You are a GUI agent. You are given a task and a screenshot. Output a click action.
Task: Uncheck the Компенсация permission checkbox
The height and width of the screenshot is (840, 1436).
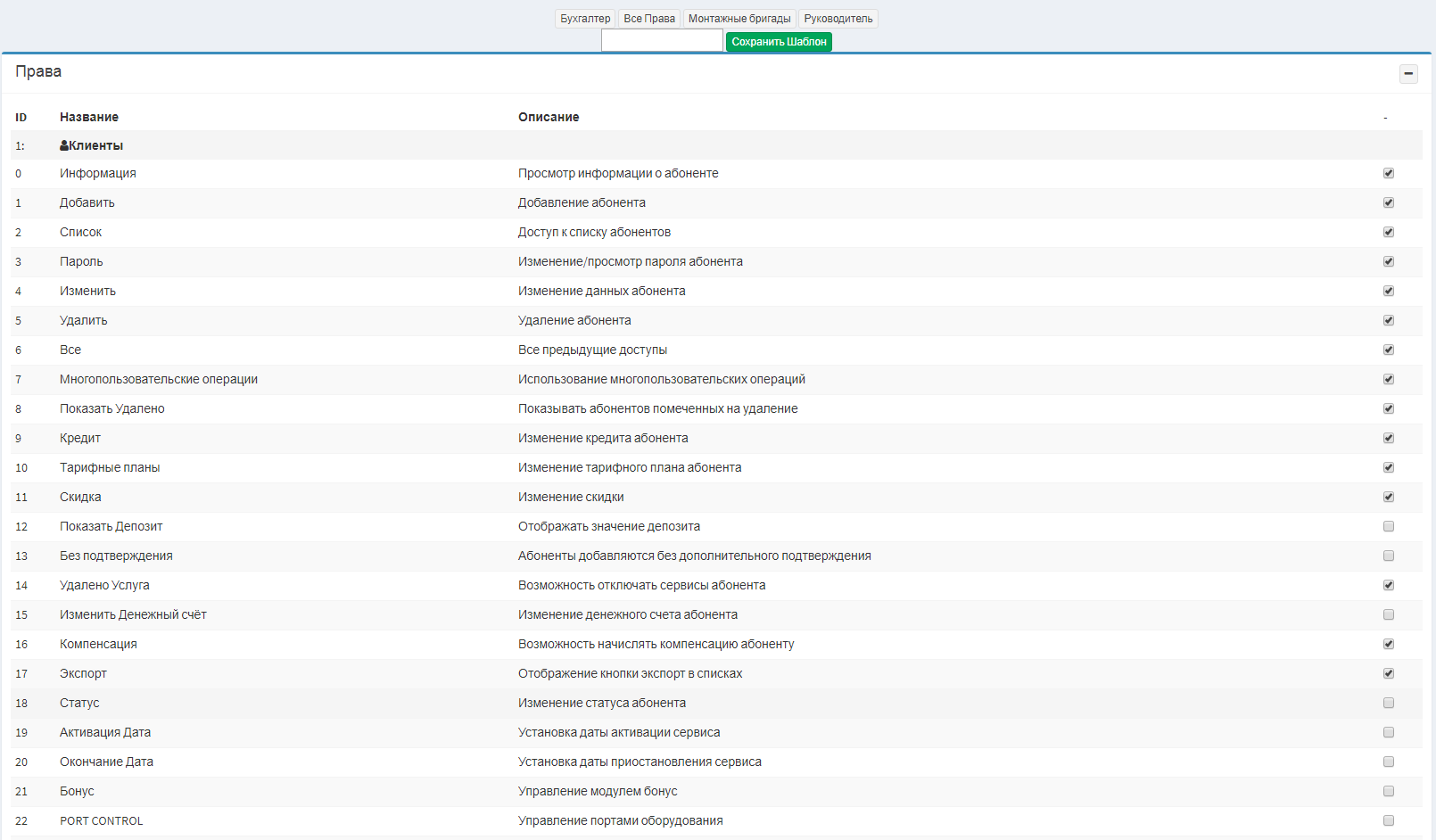point(1389,644)
